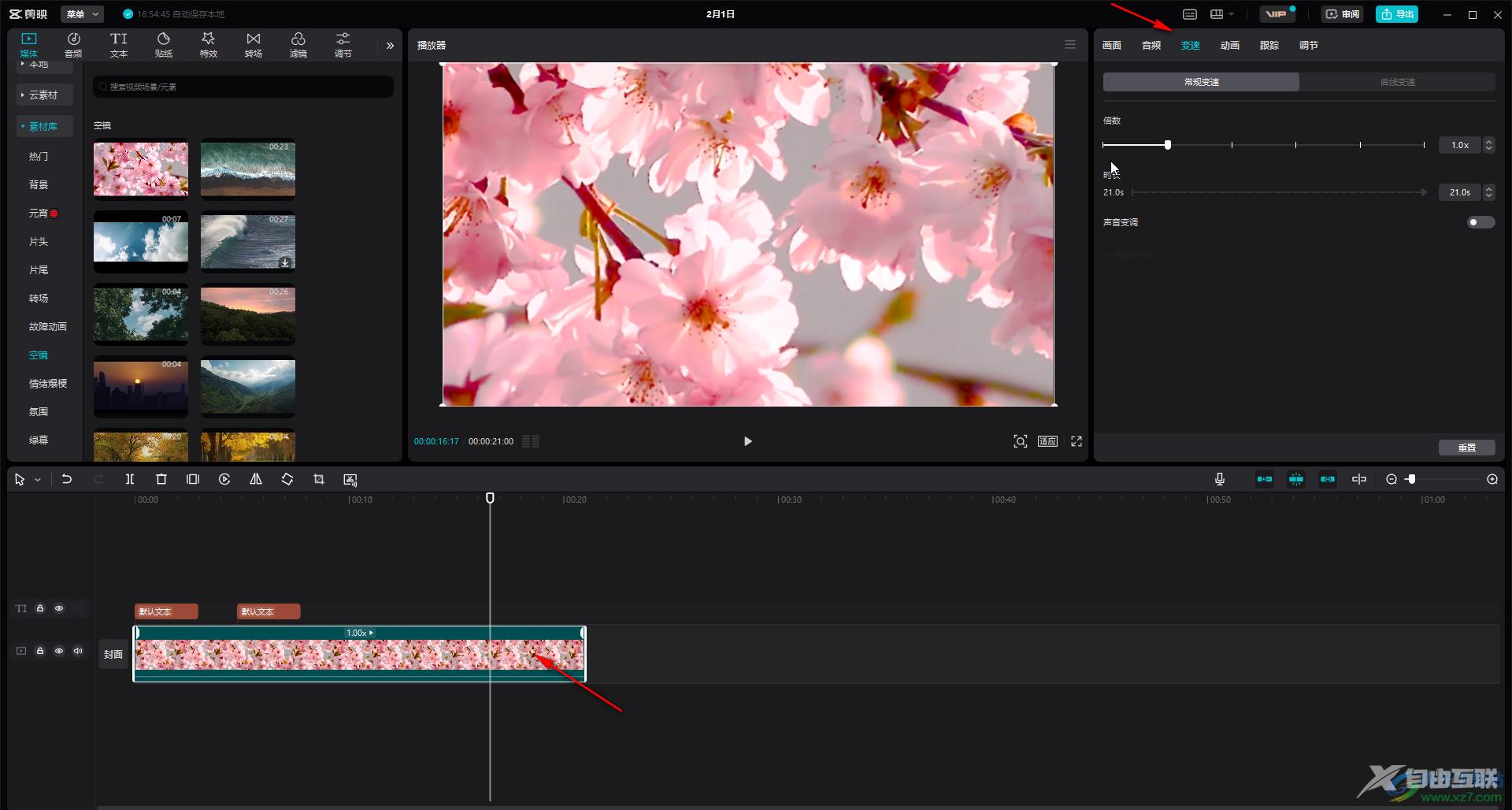Click the 审阅 review button
Image resolution: width=1512 pixels, height=810 pixels.
coord(1343,14)
